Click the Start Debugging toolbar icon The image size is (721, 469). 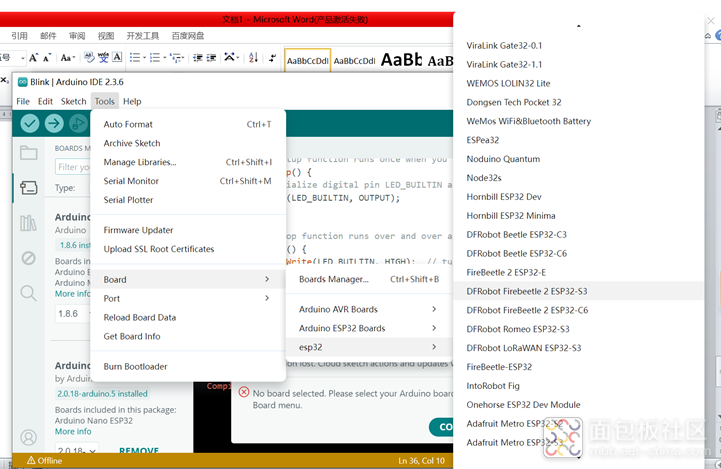click(x=78, y=123)
